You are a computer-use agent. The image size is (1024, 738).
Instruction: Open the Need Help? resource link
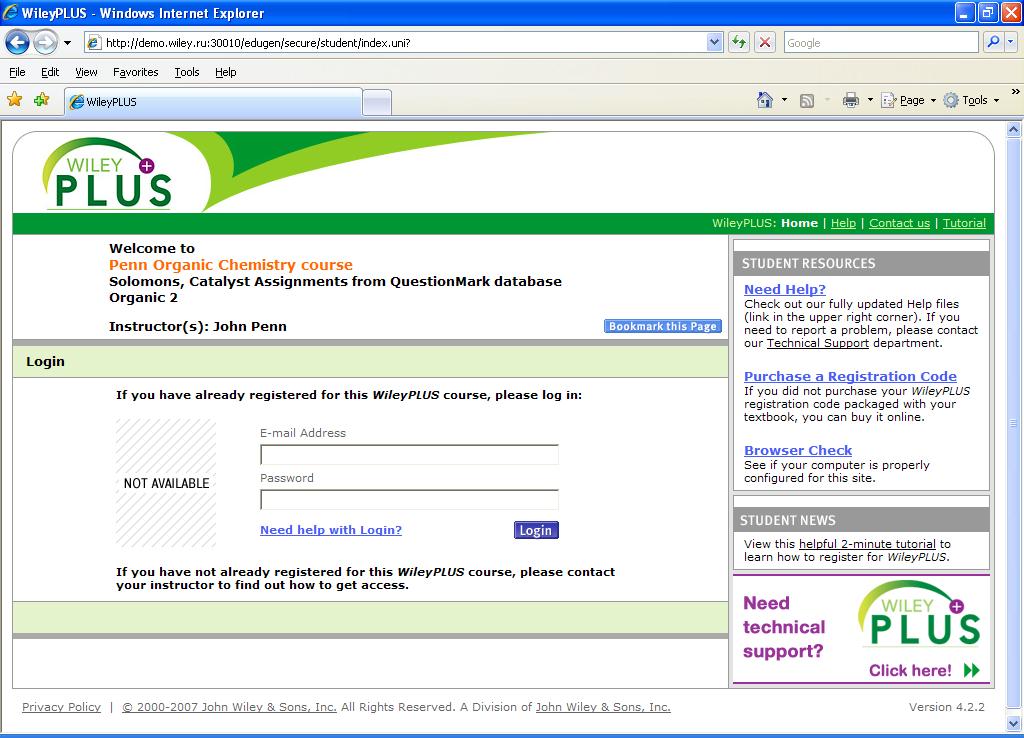(x=785, y=289)
